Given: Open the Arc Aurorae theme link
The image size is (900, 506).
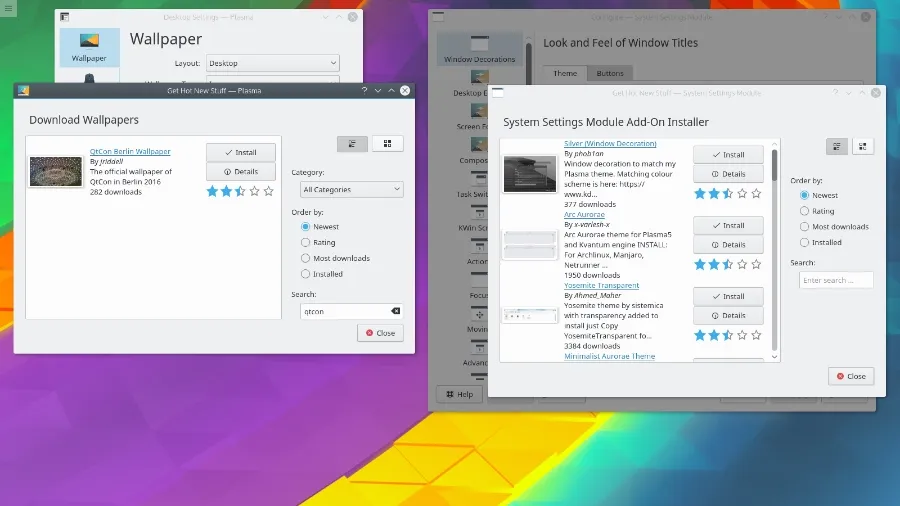Looking at the screenshot, I should coord(584,215).
